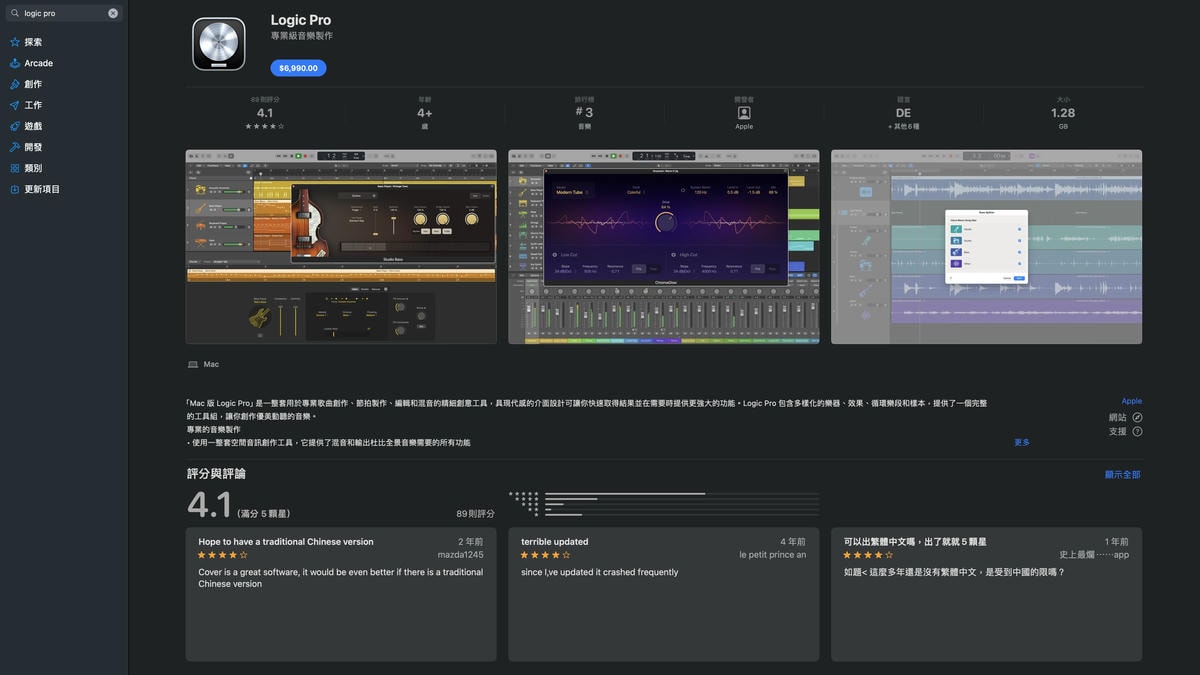Click reviewer name le petit prince an
The height and width of the screenshot is (675, 1200).
tap(773, 555)
